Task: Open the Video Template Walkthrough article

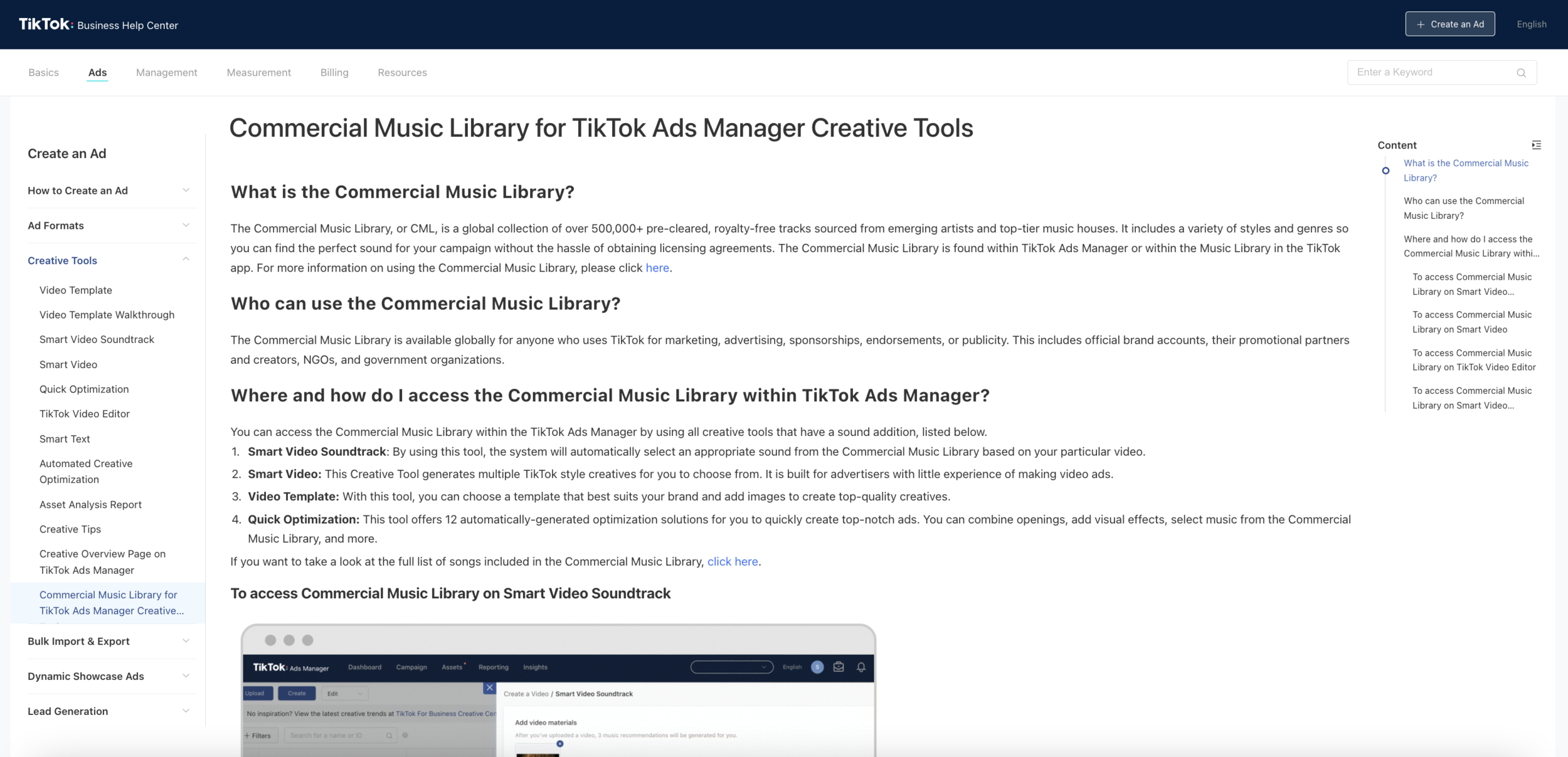Action: 107,315
